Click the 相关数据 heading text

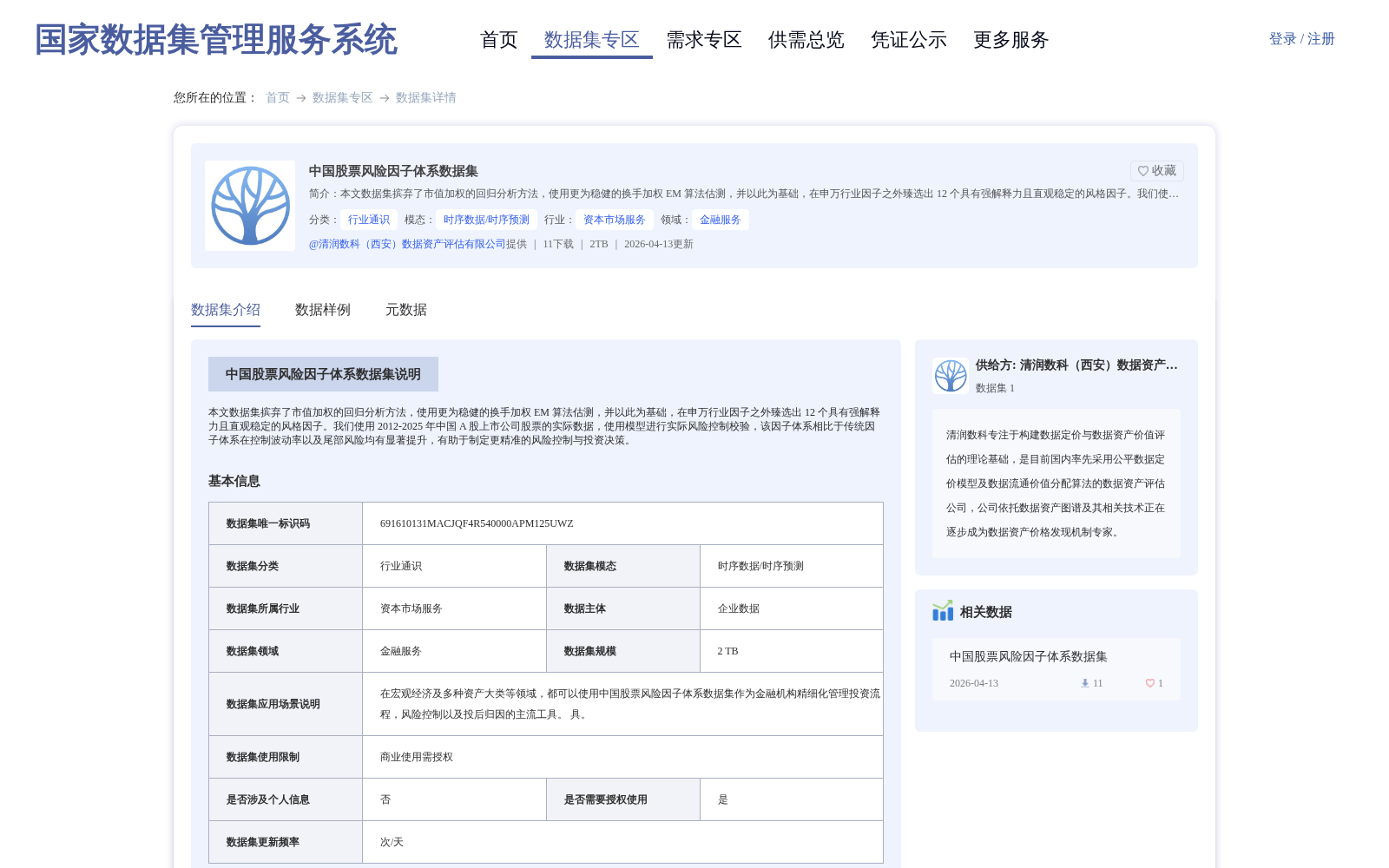[986, 612]
